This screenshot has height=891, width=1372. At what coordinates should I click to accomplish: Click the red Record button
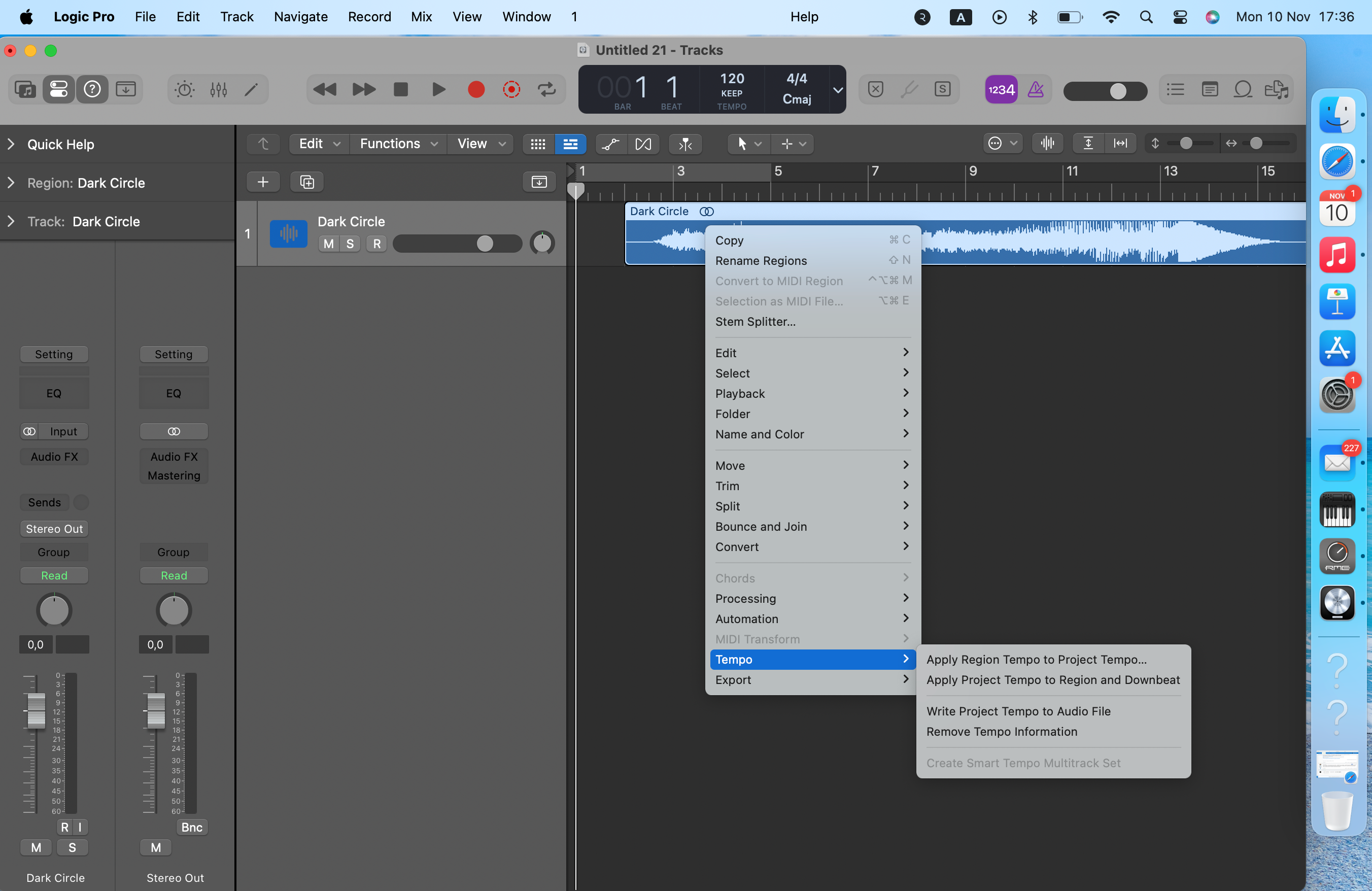click(x=475, y=89)
